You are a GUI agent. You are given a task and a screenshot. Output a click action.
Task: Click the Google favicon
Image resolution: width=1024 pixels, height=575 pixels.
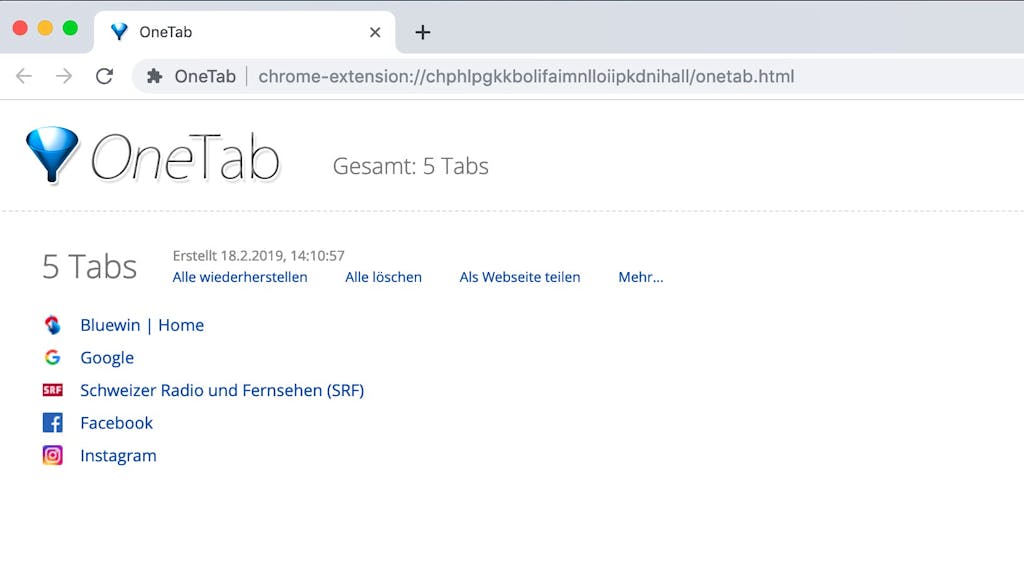(x=52, y=357)
